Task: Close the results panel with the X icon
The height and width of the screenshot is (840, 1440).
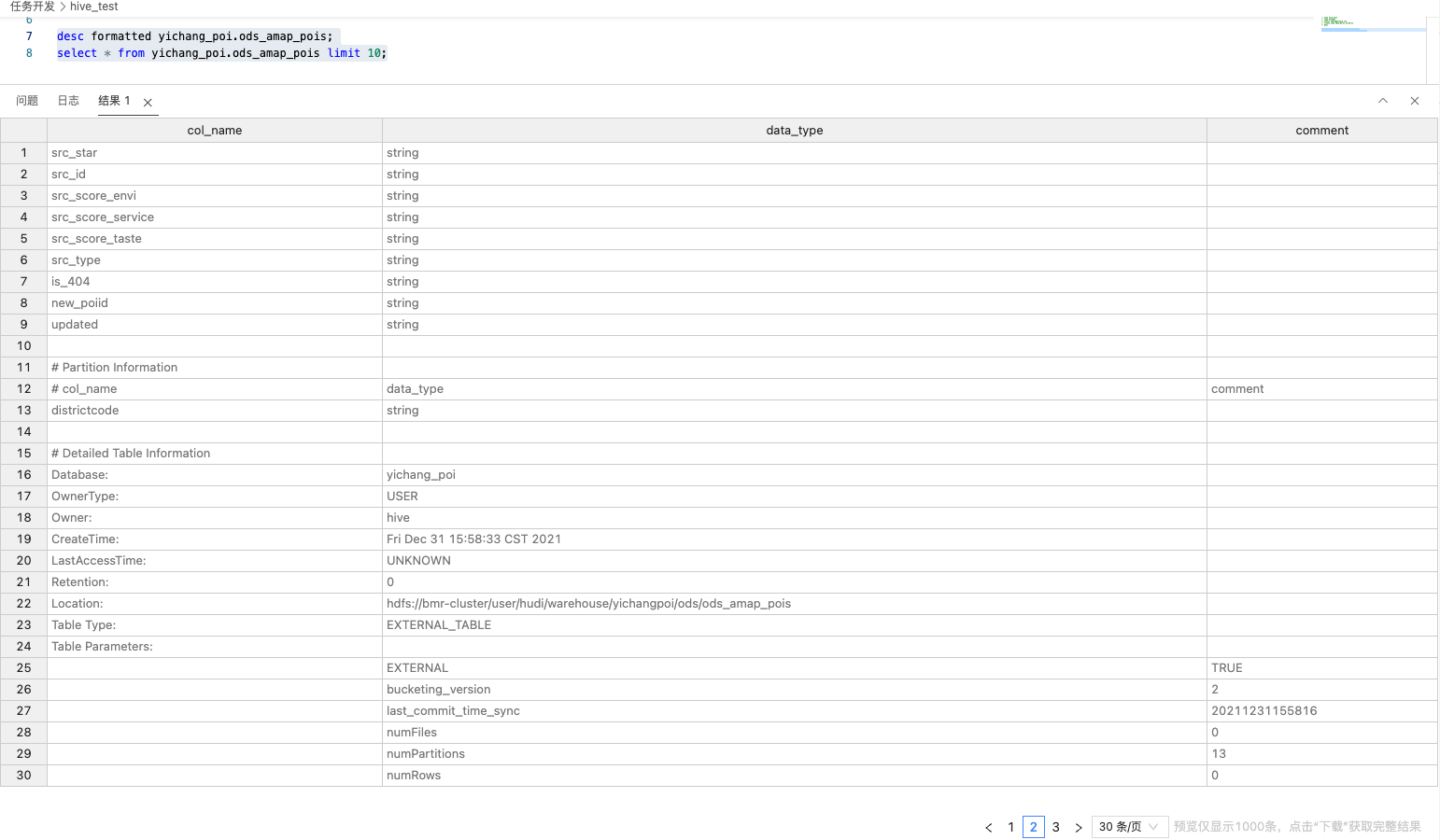Action: (x=1415, y=101)
